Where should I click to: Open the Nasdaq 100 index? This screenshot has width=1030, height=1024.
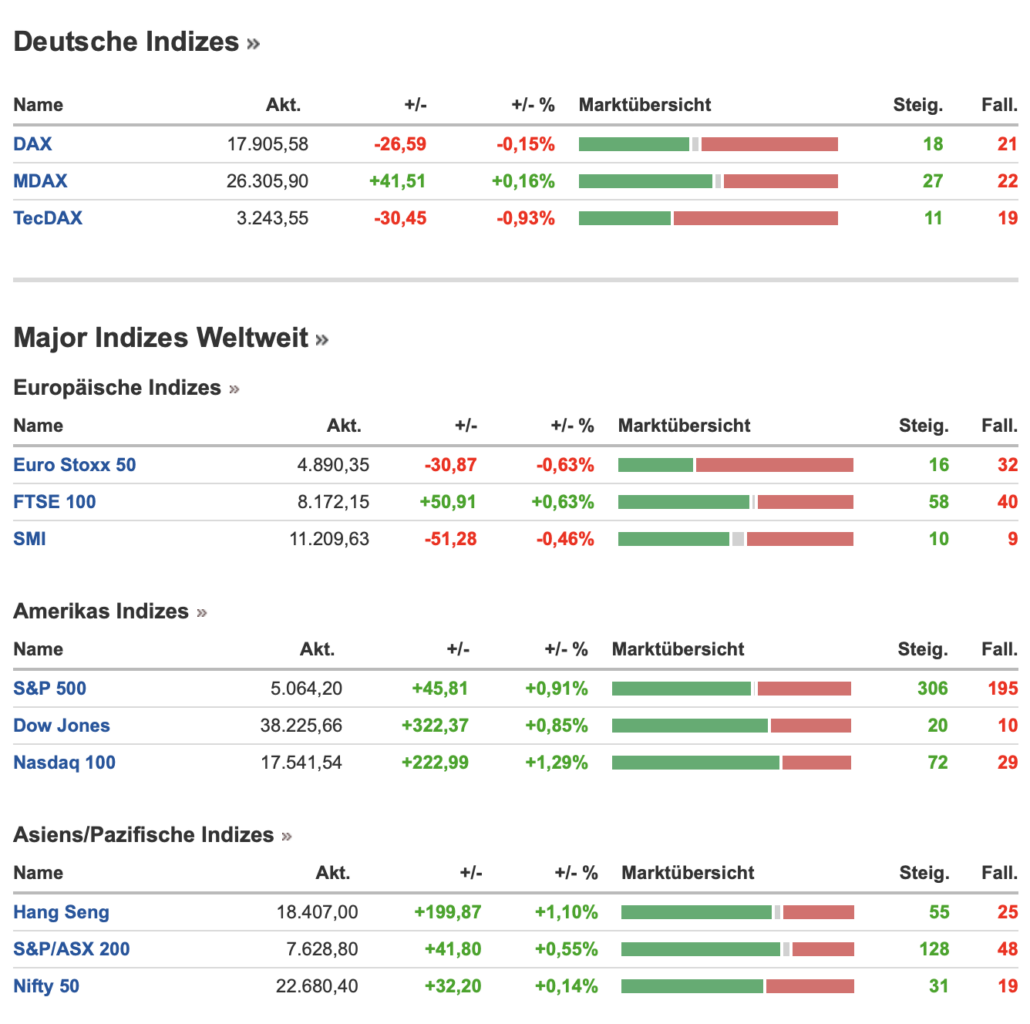click(64, 763)
